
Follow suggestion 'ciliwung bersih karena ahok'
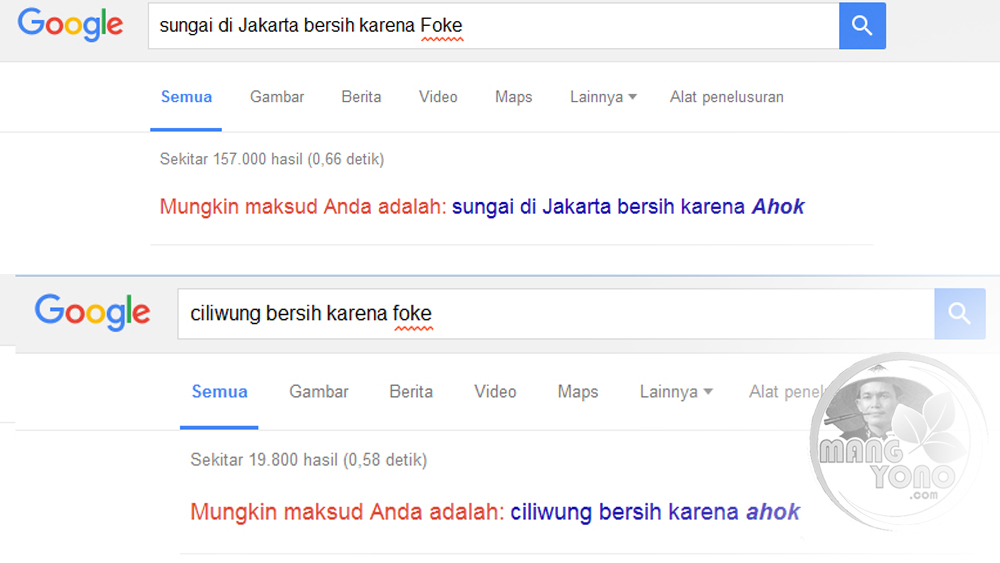(655, 512)
